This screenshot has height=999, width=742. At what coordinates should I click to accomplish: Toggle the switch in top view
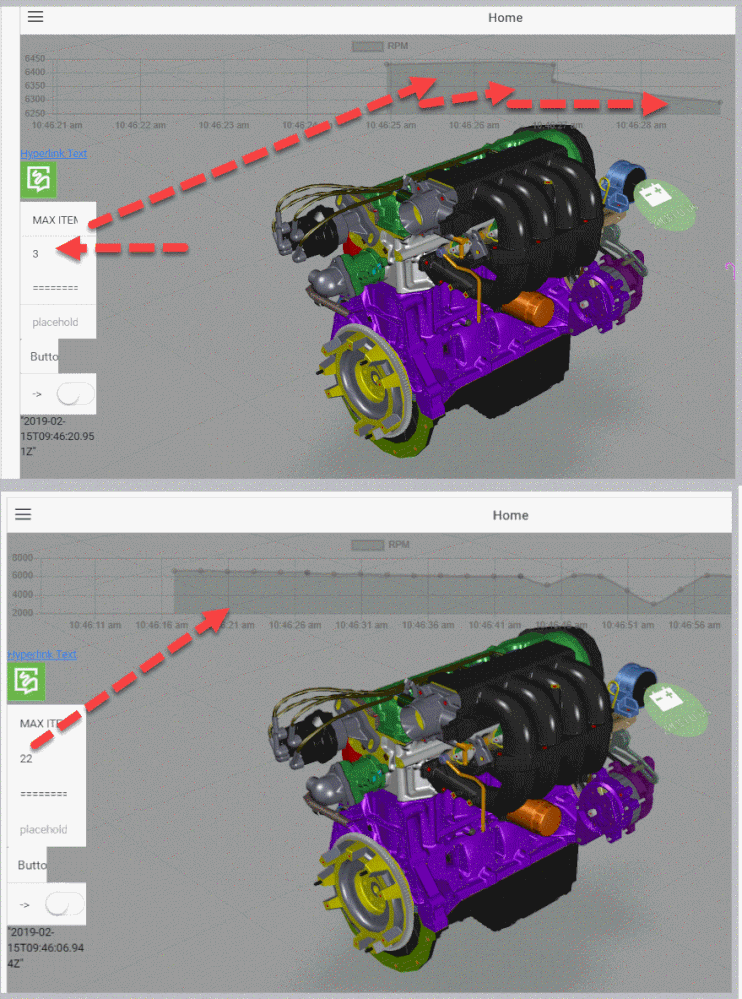pos(75,394)
